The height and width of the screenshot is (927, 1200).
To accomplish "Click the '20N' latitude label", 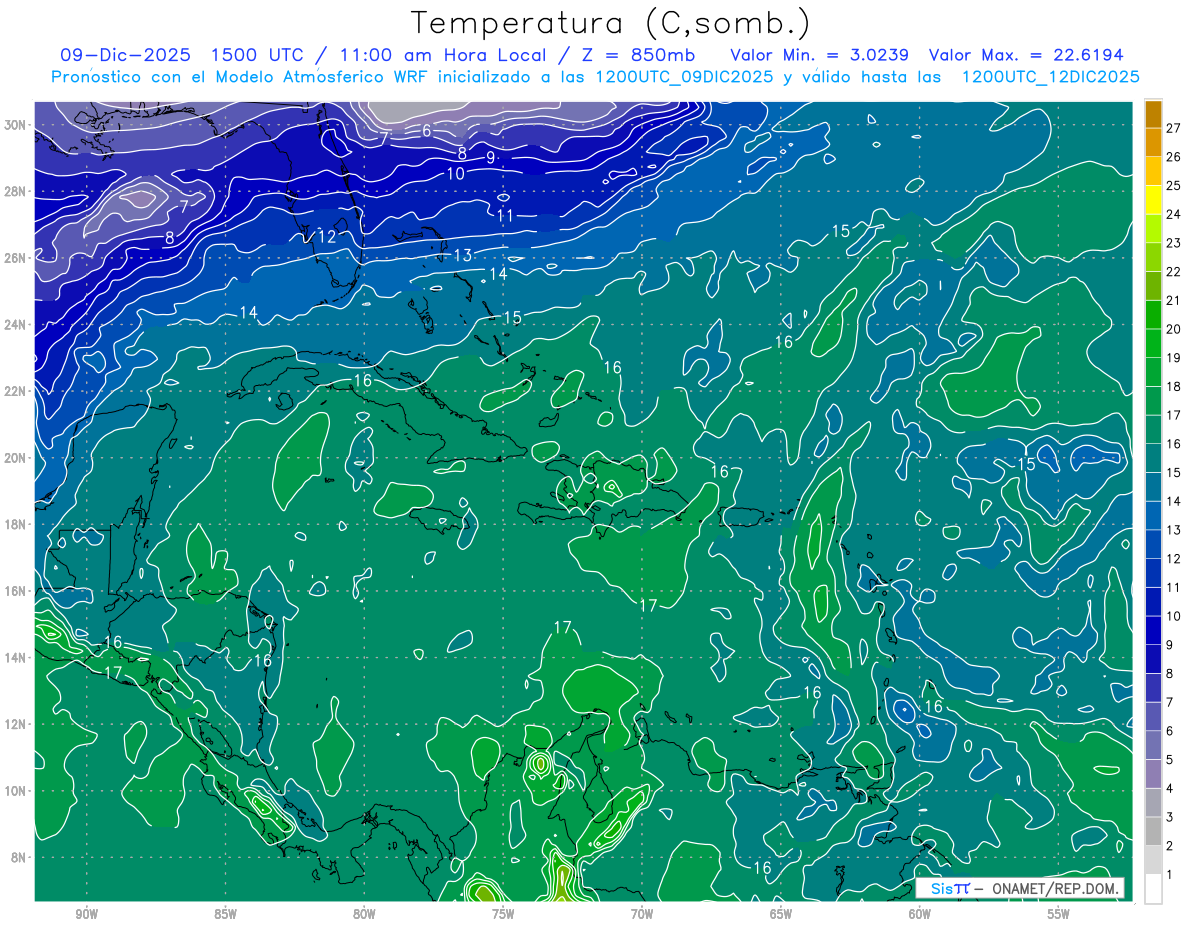I will (16, 457).
